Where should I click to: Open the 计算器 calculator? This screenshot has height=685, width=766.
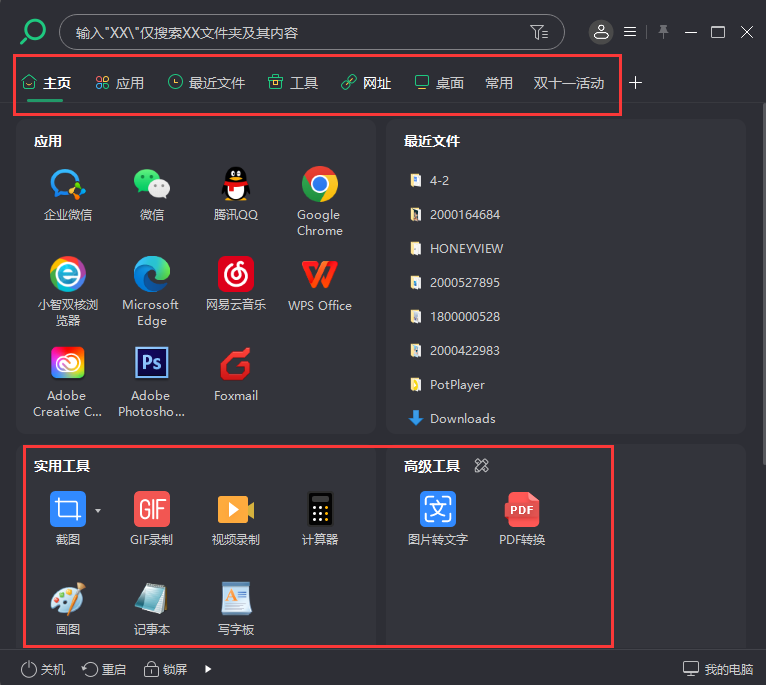click(320, 518)
